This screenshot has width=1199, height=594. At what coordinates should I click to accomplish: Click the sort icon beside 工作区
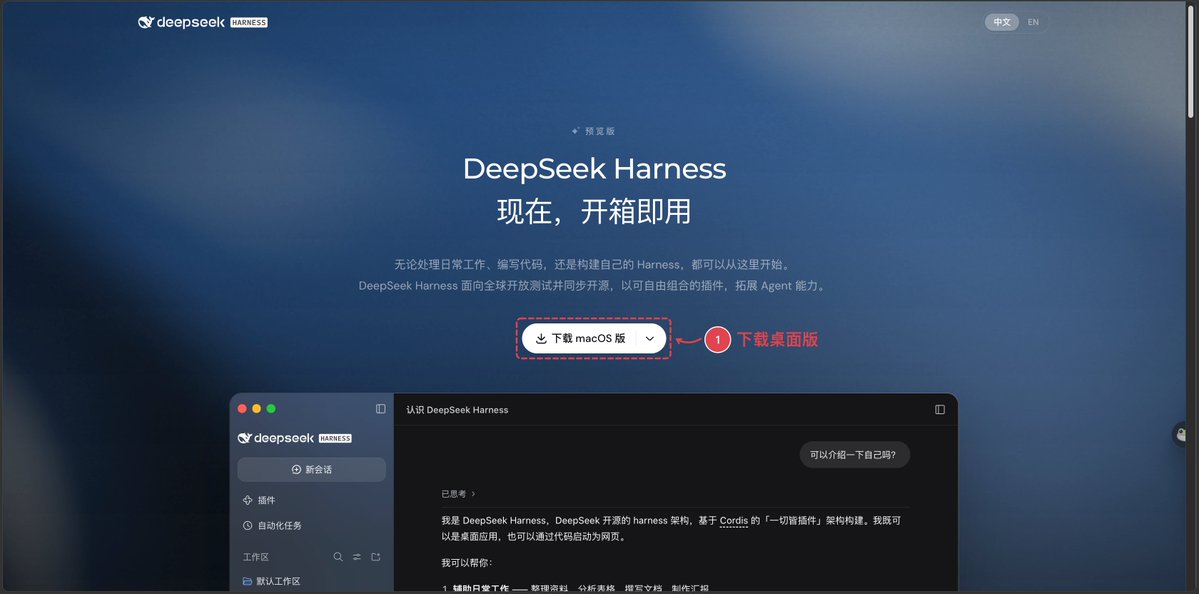click(357, 557)
